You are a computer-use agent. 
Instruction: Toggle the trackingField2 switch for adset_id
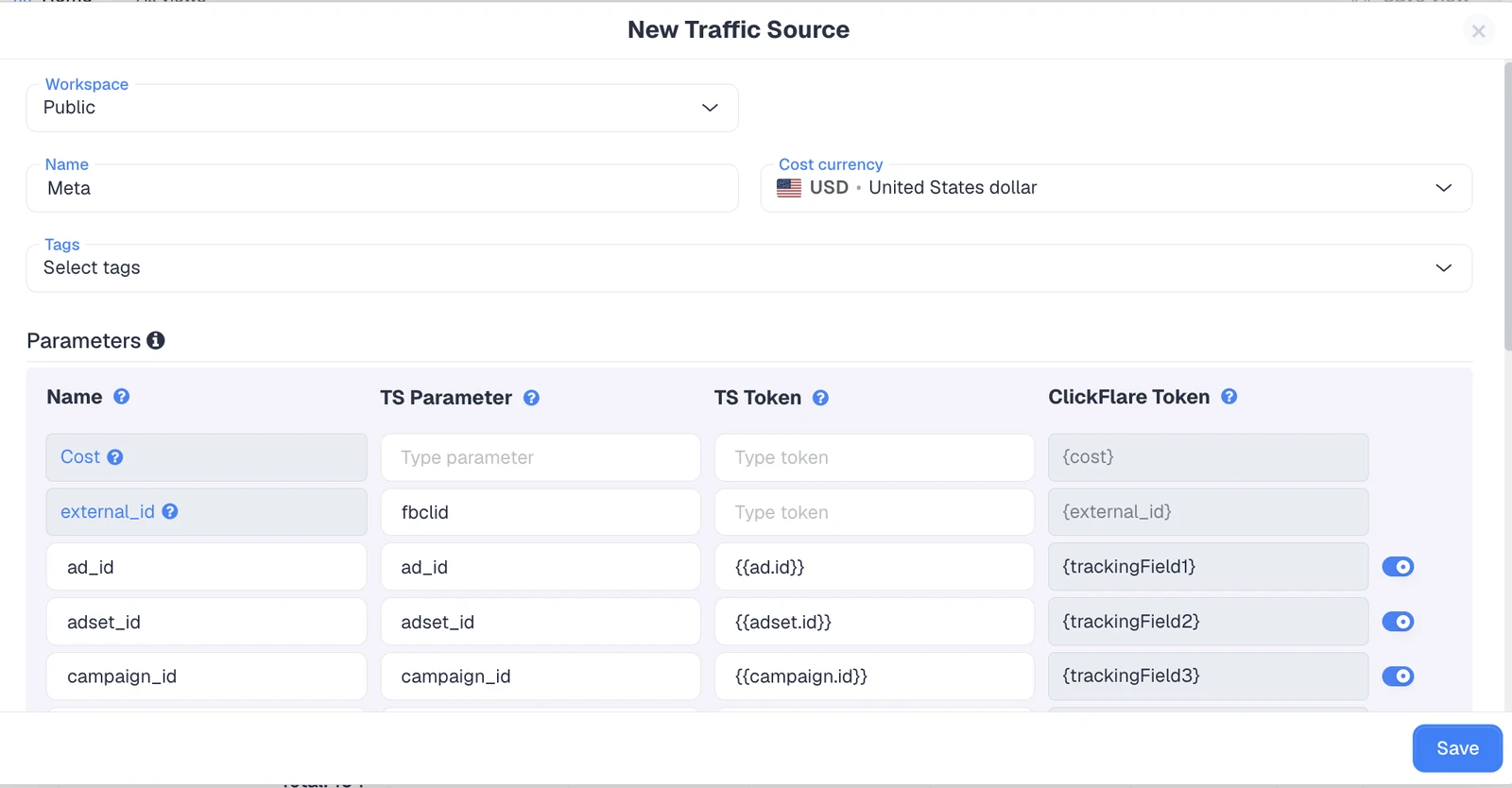coord(1398,622)
